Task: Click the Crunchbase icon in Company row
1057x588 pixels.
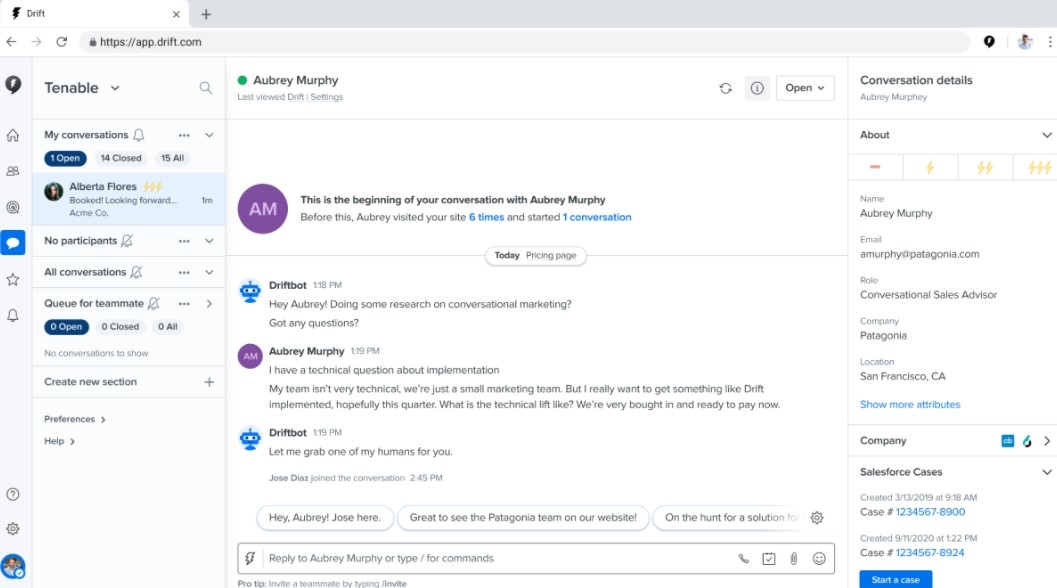Action: [1008, 441]
